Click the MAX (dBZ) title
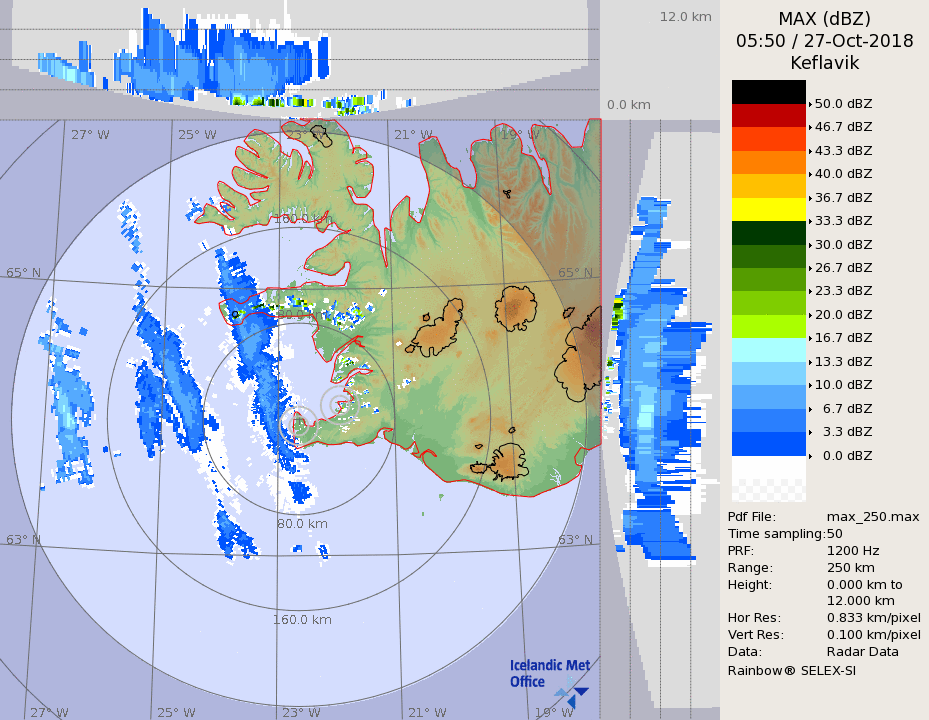Image resolution: width=929 pixels, height=720 pixels. tap(824, 18)
